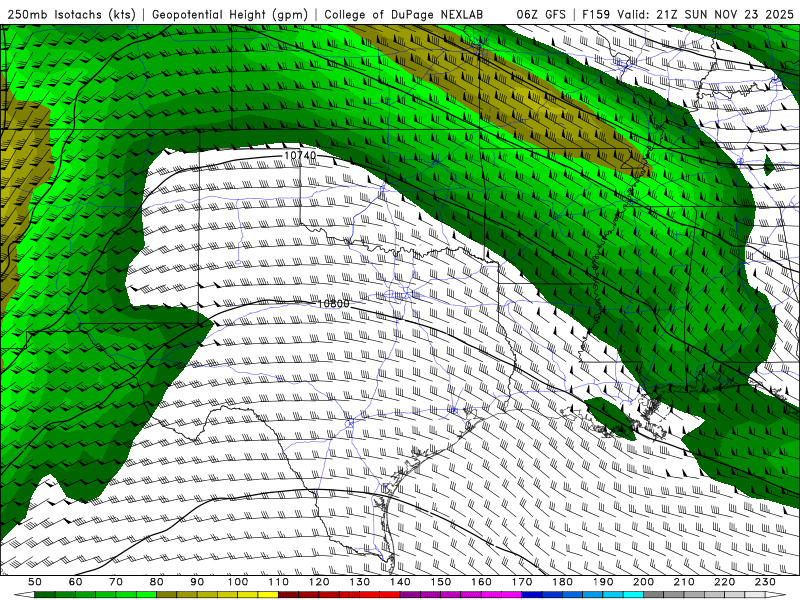This screenshot has width=800, height=600.
Task: Click the 220 kt legend label
Action: [x=724, y=582]
